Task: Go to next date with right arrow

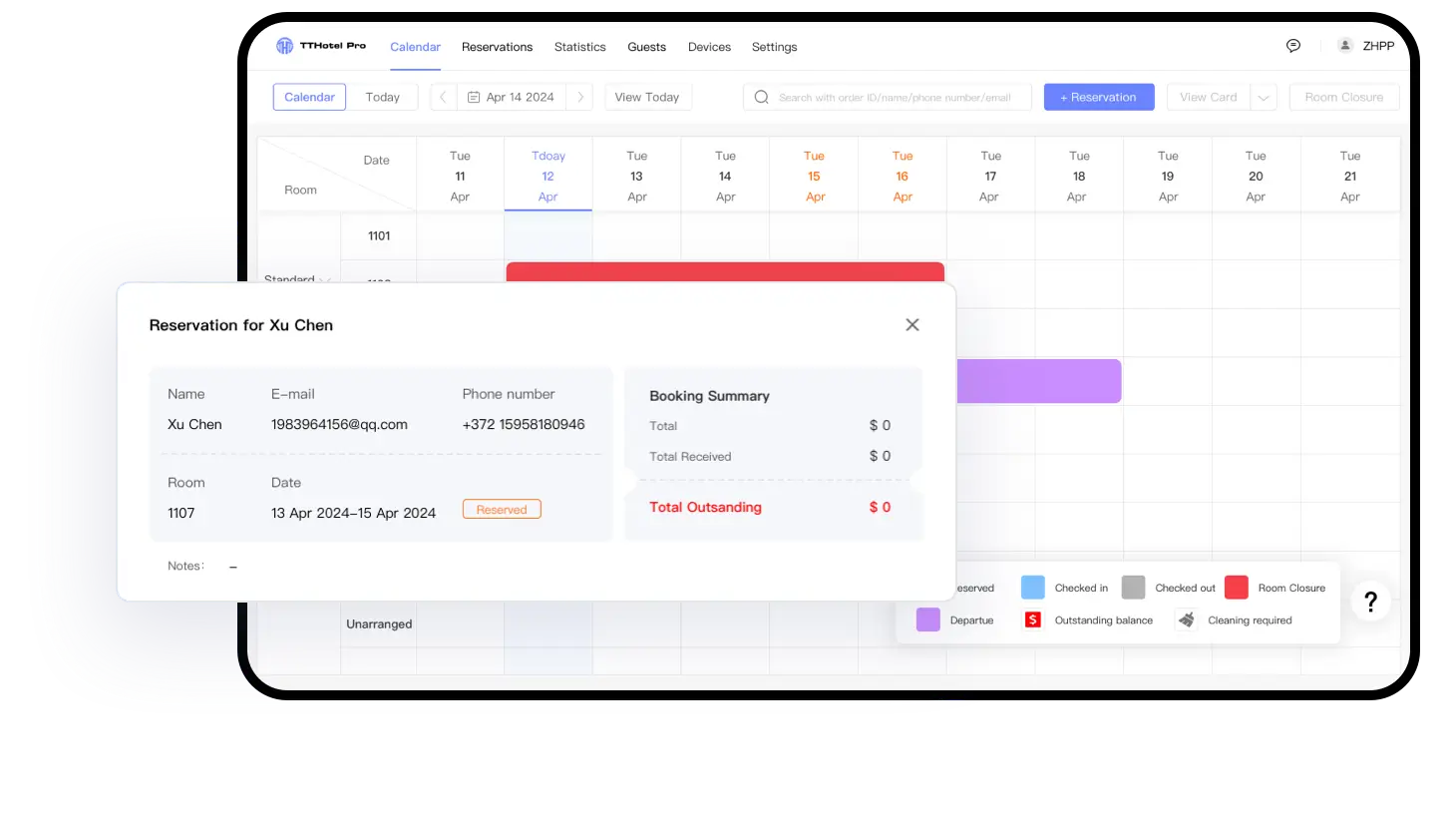Action: (x=580, y=97)
